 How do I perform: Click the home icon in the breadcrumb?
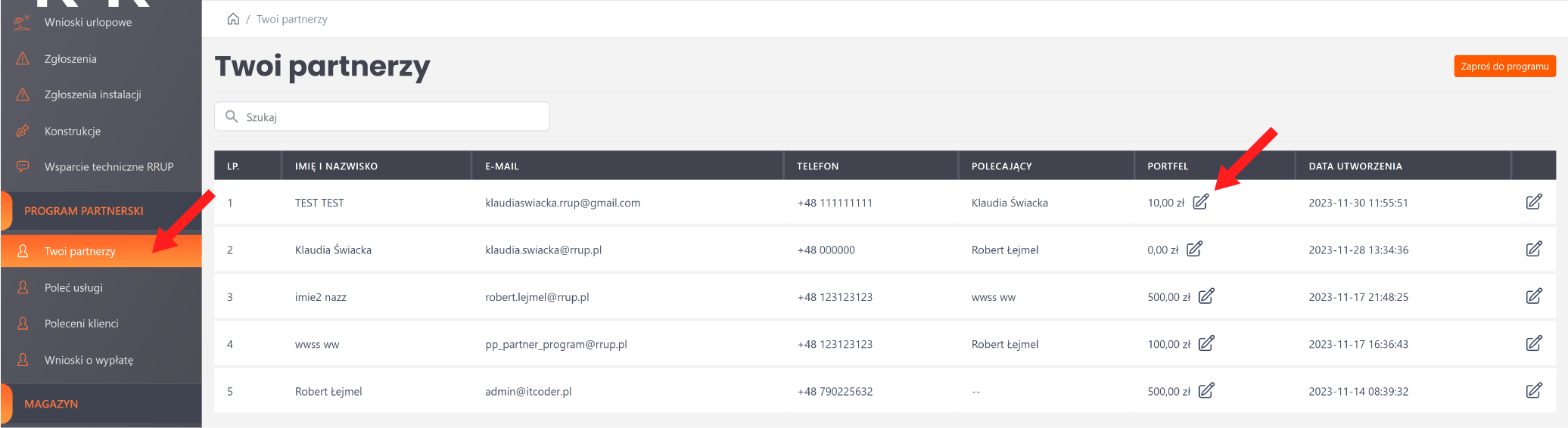click(x=233, y=19)
